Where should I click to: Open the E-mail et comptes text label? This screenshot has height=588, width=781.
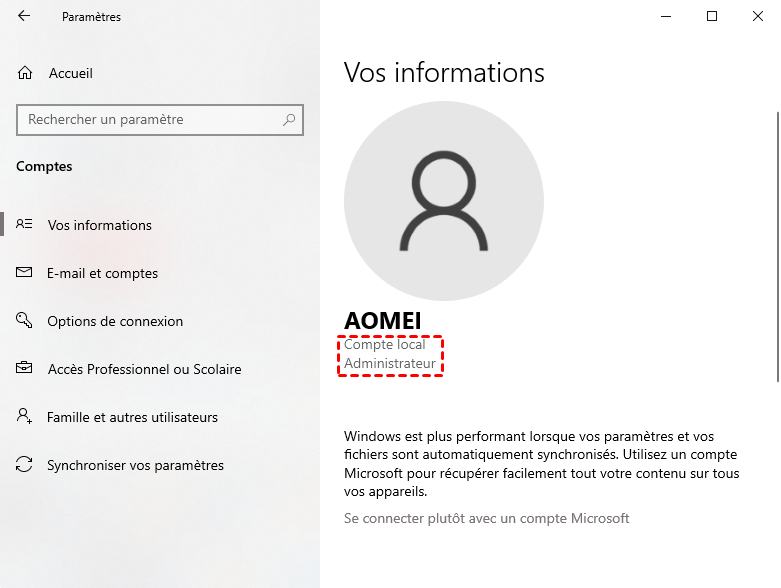click(x=103, y=273)
